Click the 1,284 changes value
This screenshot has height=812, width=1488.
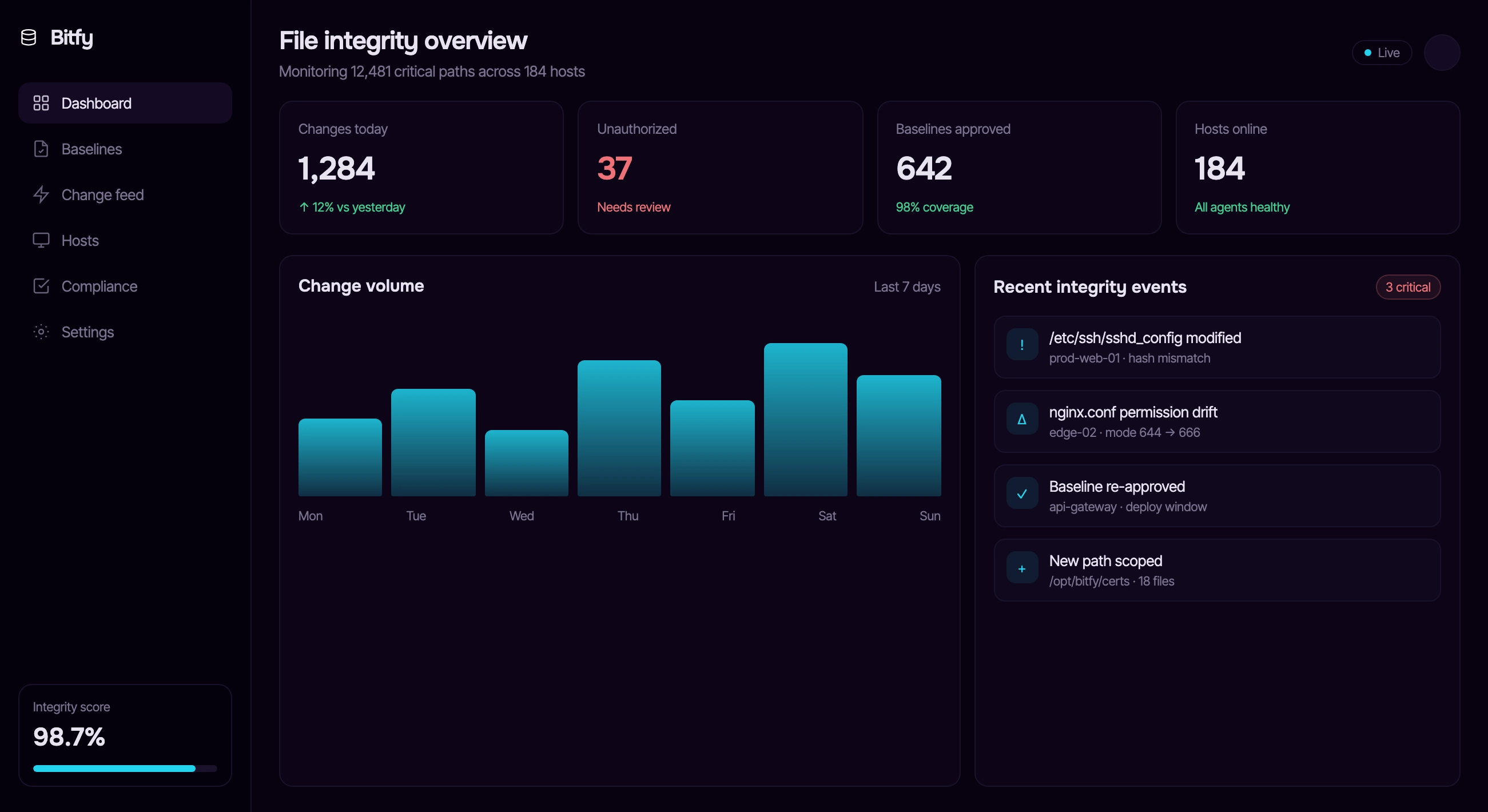[336, 168]
